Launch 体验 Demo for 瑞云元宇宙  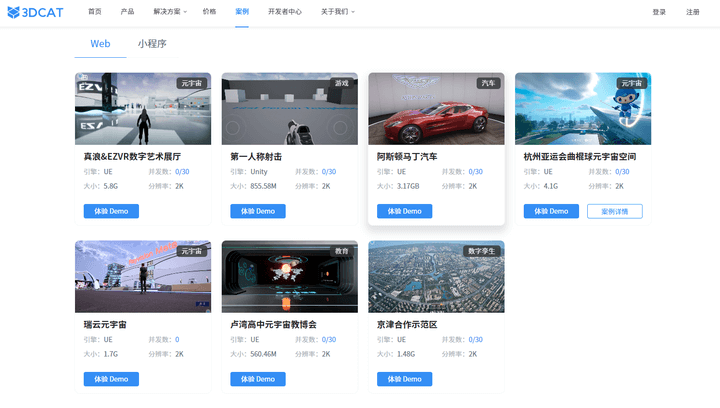[x=111, y=379]
